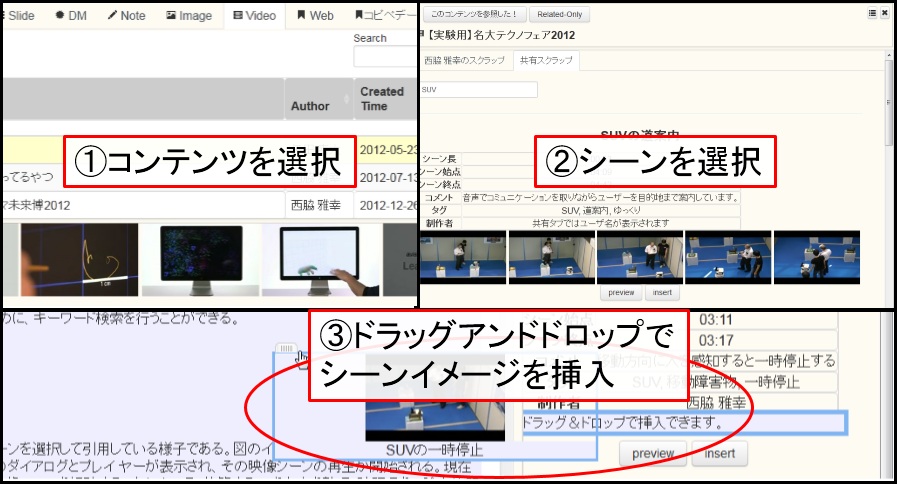Screen dimensions: 897x484
Task: Select the Note tab
Action: tap(126, 16)
